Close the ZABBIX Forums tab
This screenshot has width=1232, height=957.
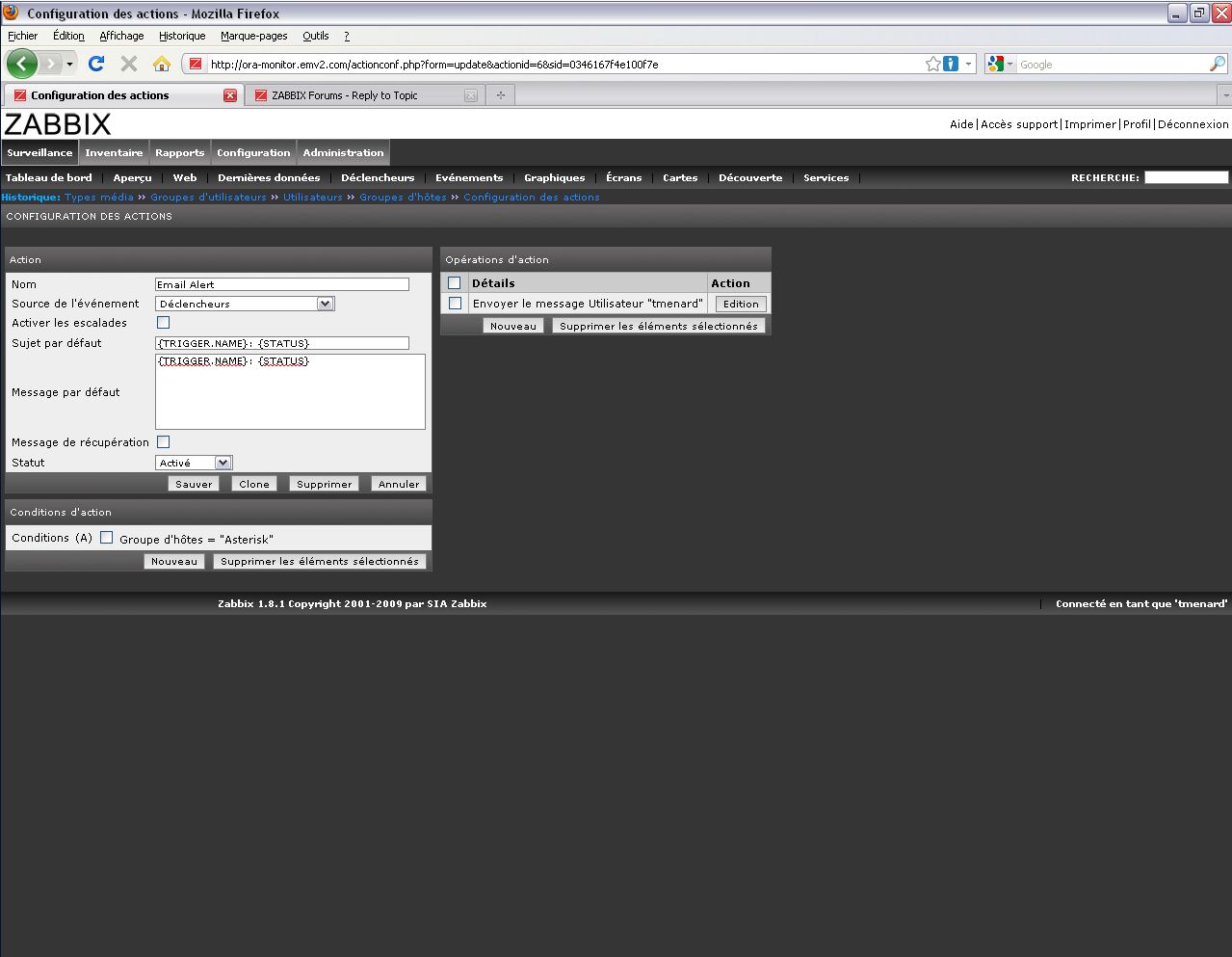[471, 95]
